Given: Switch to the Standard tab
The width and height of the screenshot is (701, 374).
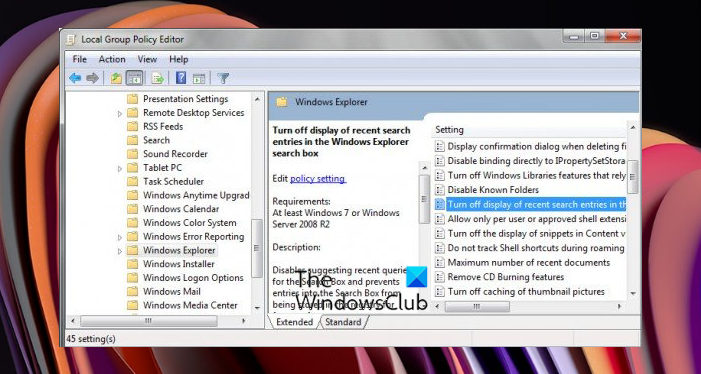Looking at the screenshot, I should (343, 322).
